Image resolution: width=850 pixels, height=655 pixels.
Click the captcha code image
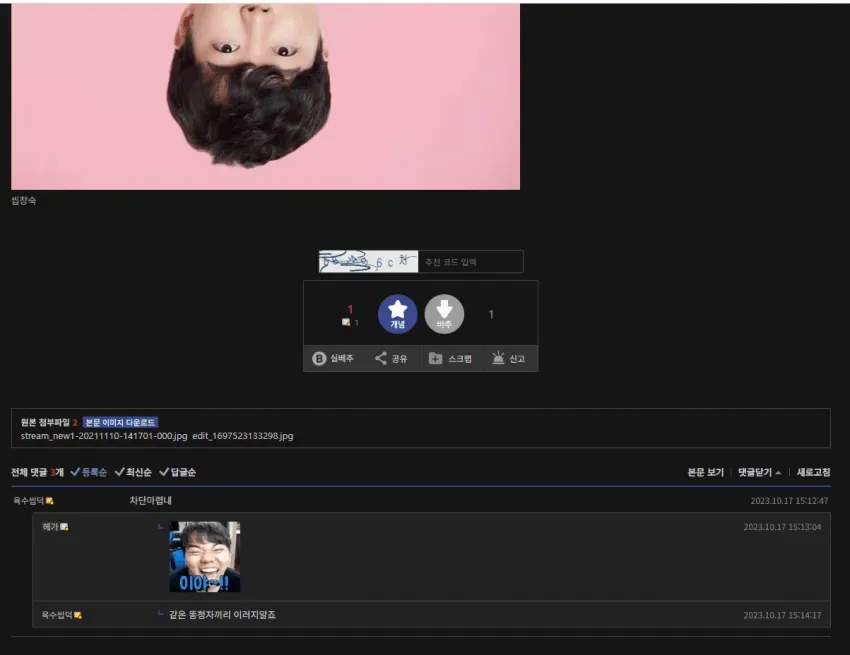(368, 262)
